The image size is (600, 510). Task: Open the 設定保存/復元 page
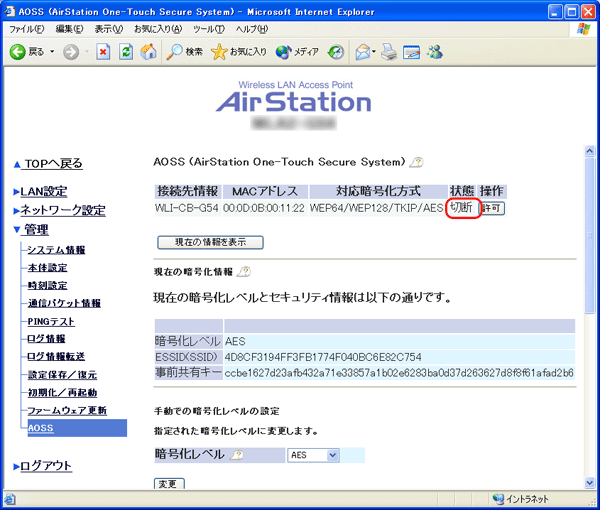click(x=62, y=375)
